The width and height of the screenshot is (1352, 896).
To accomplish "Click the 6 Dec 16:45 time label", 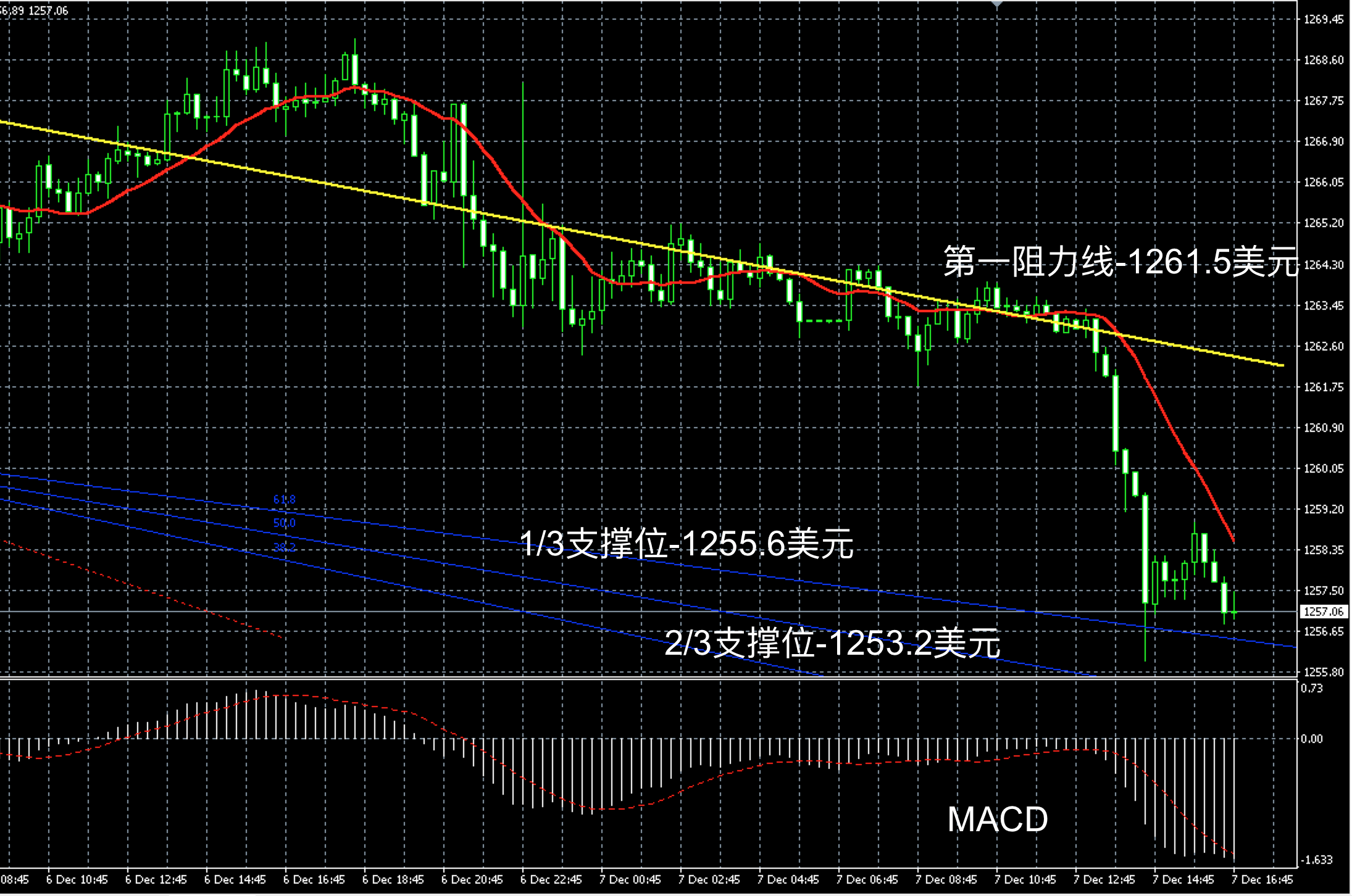I will click(x=314, y=879).
